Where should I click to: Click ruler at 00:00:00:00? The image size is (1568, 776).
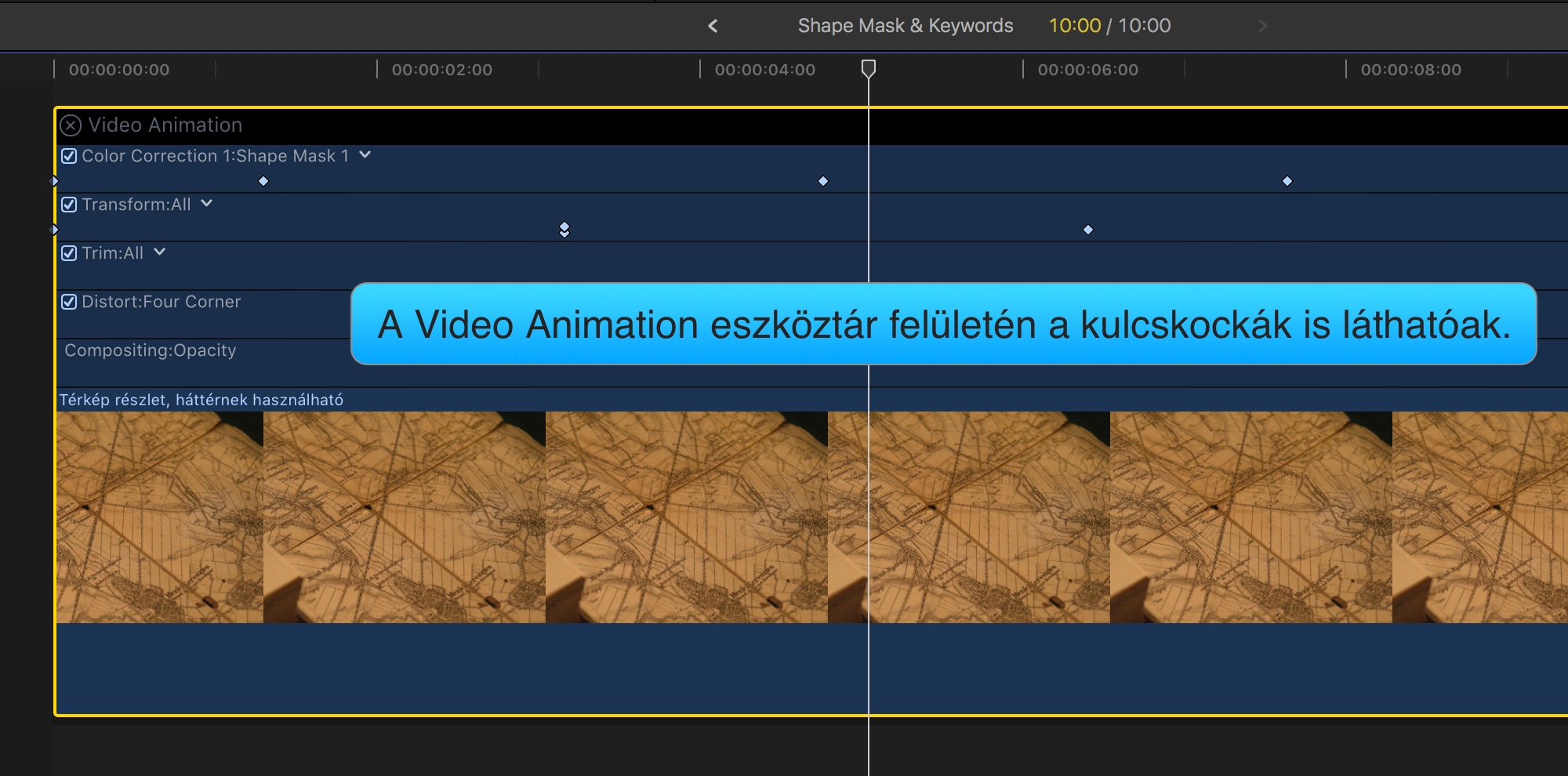pyautogui.click(x=119, y=70)
